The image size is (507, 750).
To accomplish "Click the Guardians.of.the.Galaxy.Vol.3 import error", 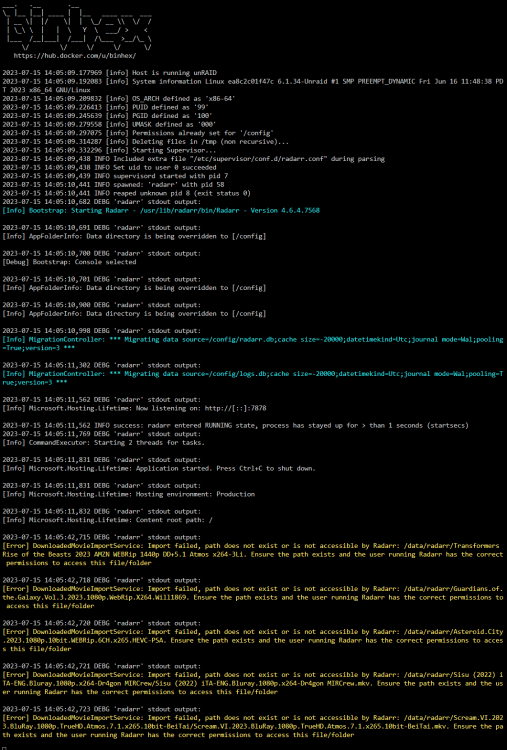I will [253, 597].
